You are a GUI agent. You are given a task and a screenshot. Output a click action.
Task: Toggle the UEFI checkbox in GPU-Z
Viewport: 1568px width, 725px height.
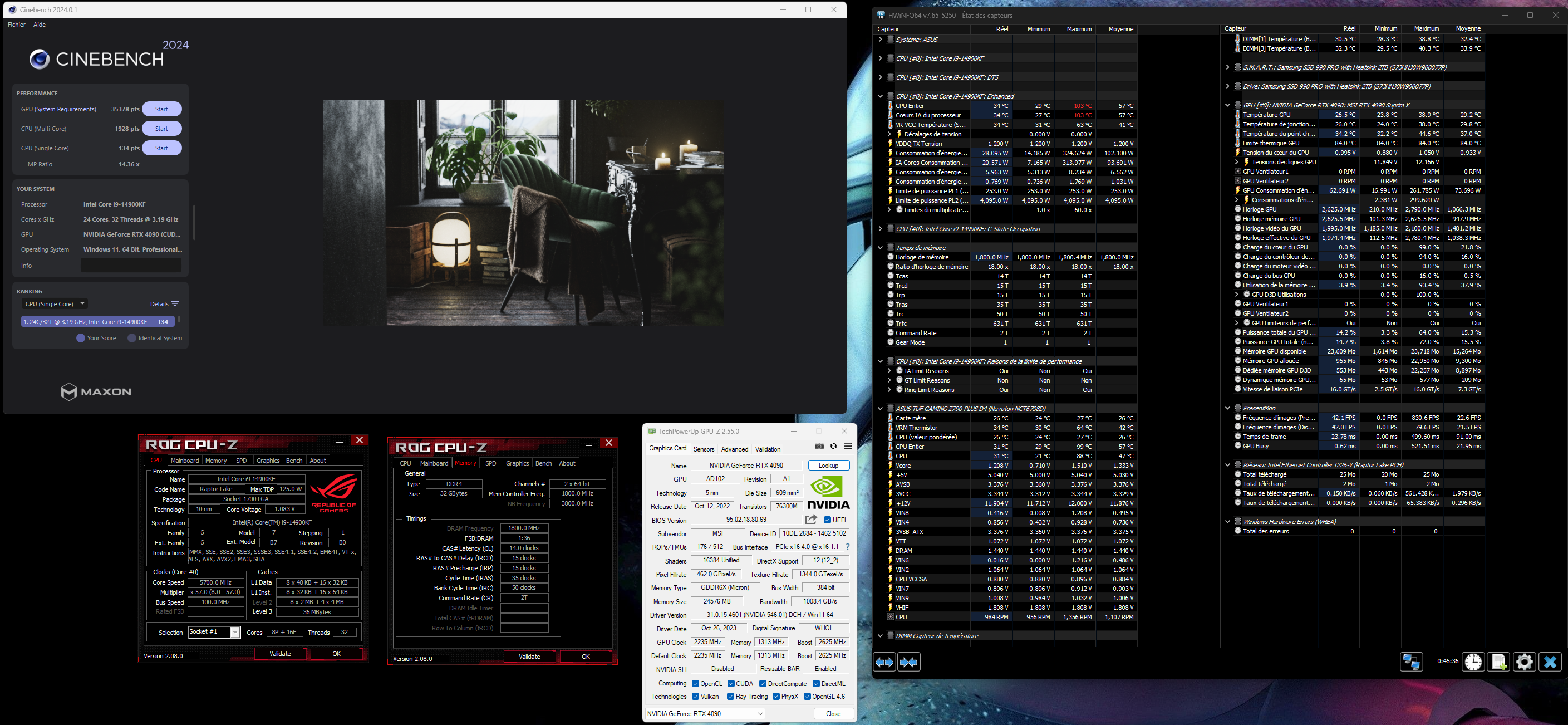point(827,520)
